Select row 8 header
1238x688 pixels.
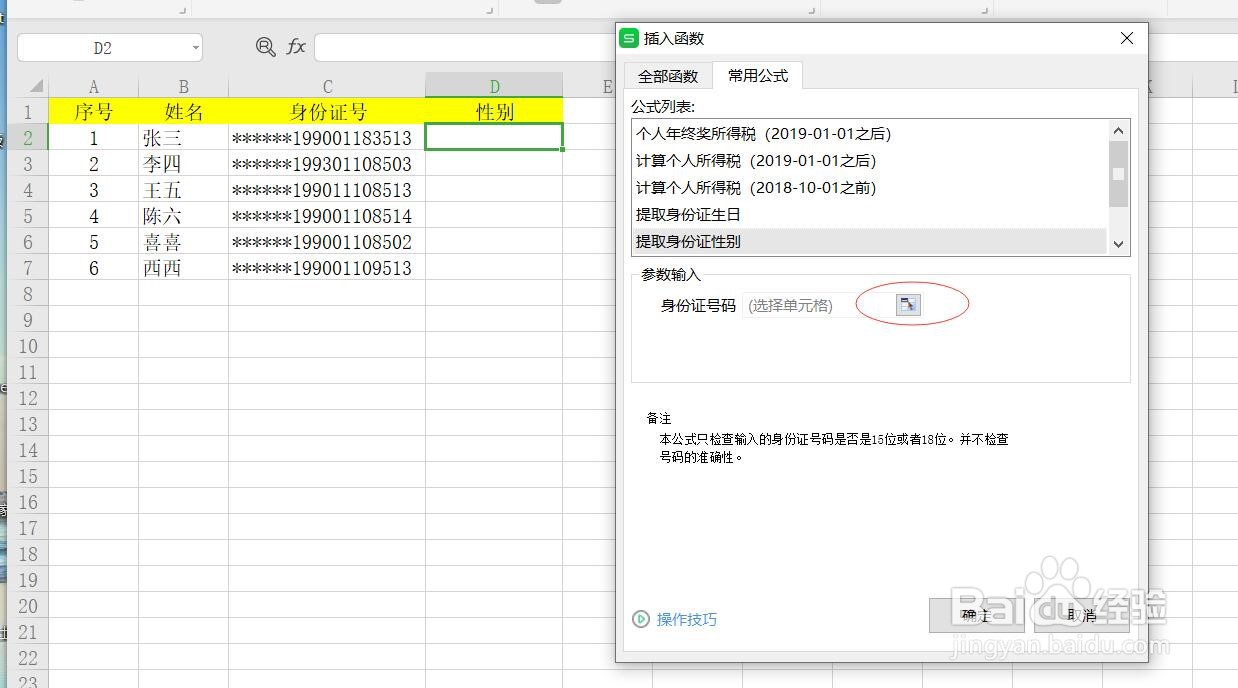(x=28, y=294)
